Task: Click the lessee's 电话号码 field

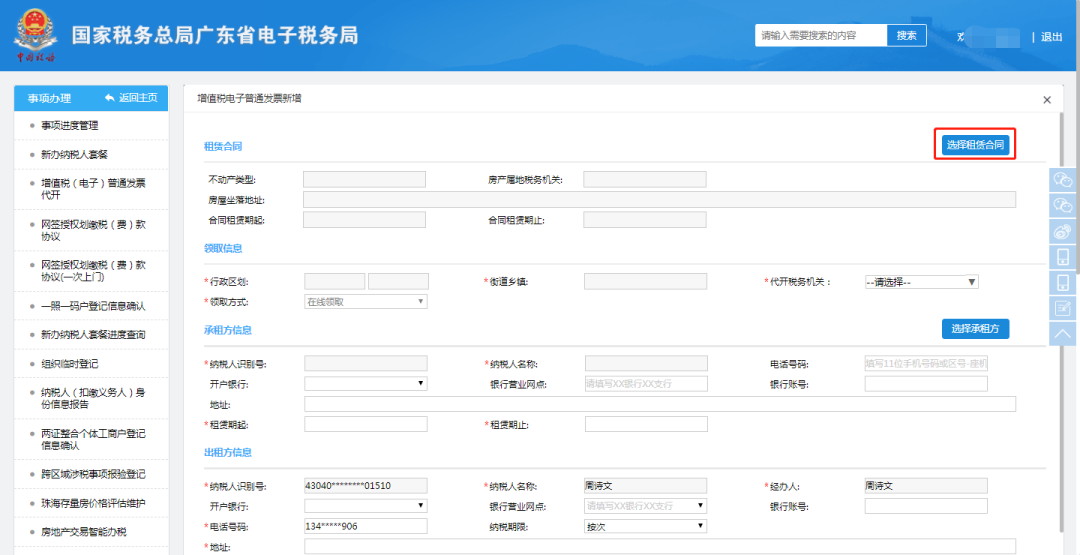Action: tap(926, 364)
